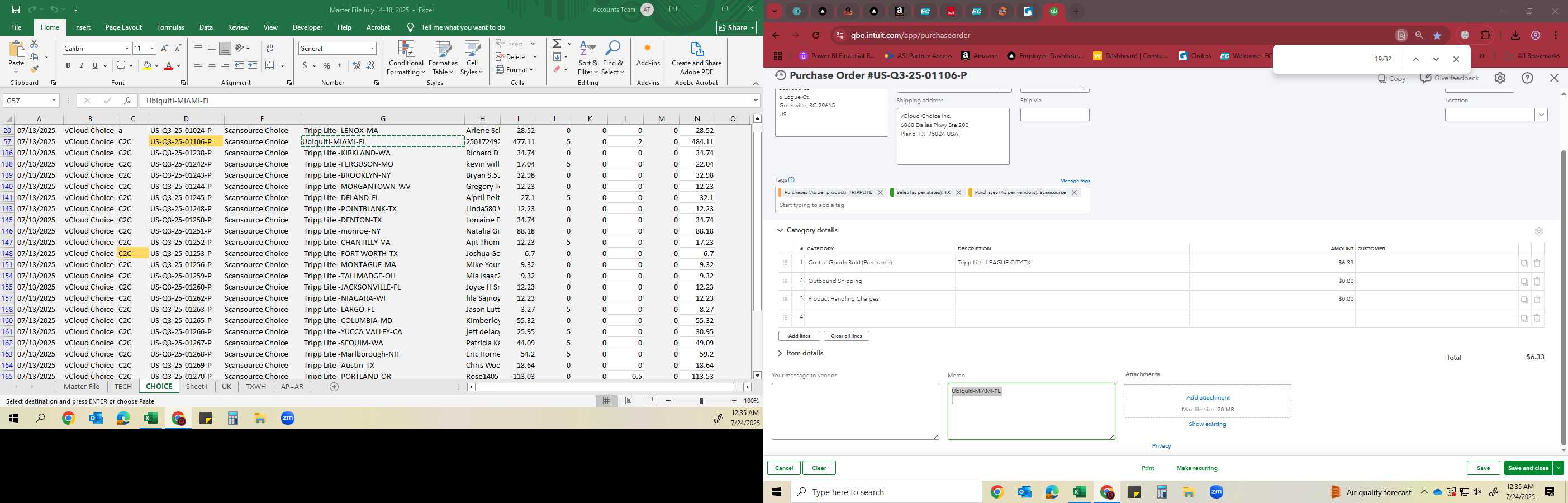Image resolution: width=1568 pixels, height=503 pixels.
Task: Open the Font name Calibri dropdown
Action: 127,48
